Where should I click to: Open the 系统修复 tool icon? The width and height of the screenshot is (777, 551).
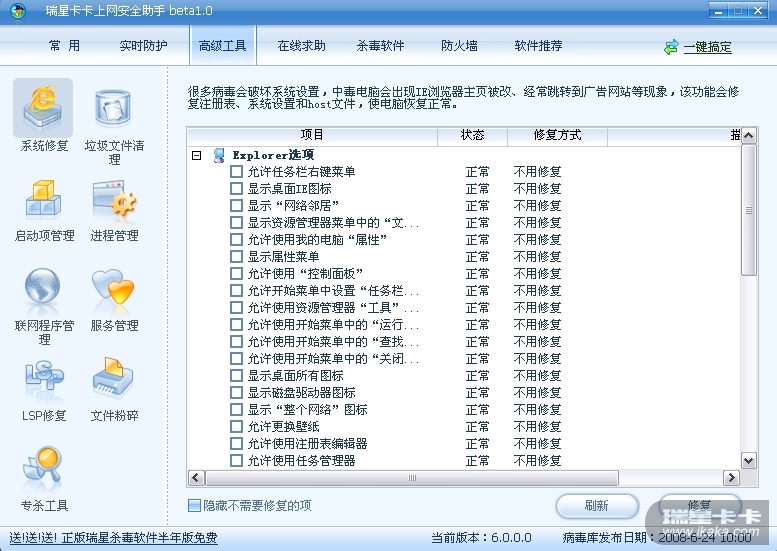(x=43, y=108)
